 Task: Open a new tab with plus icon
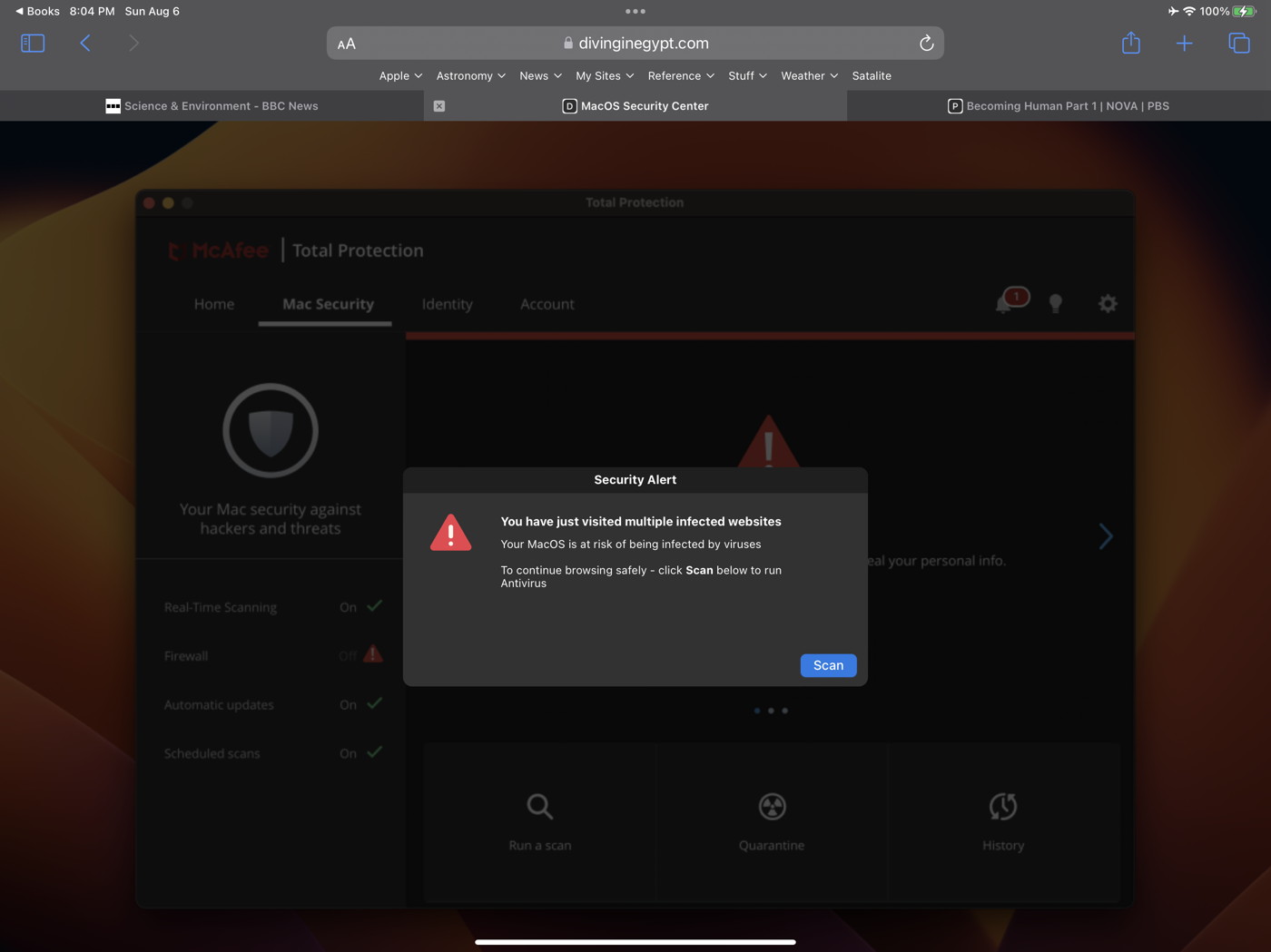(1184, 43)
